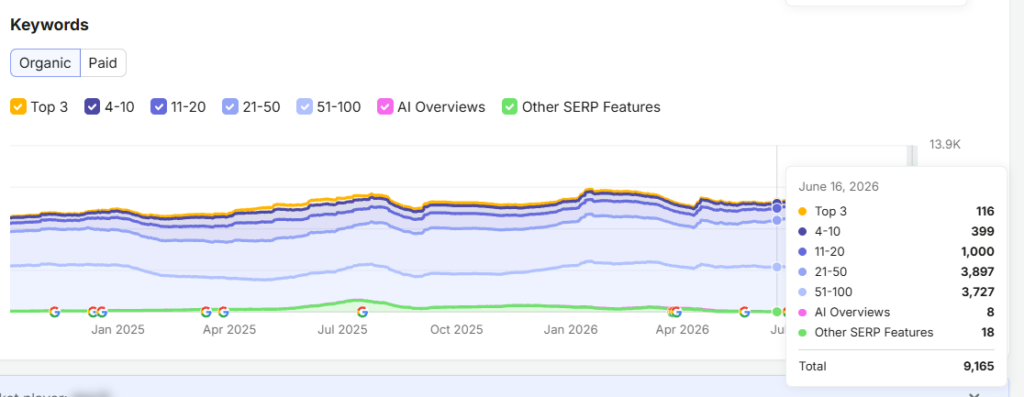This screenshot has width=1024, height=397.
Task: Click the Total value 9,165 in tooltip
Action: click(x=978, y=367)
